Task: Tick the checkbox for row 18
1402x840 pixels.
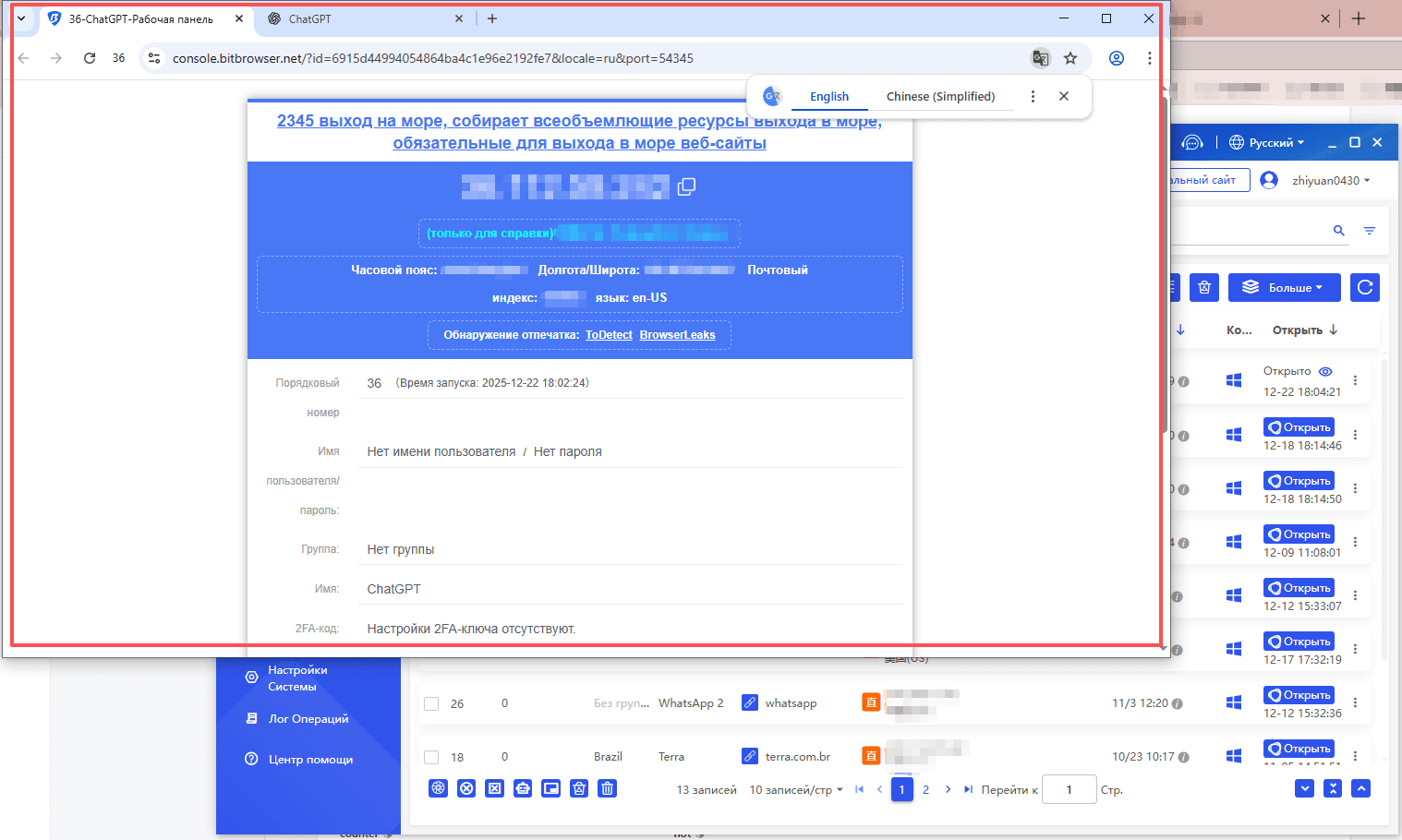Action: [x=430, y=757]
